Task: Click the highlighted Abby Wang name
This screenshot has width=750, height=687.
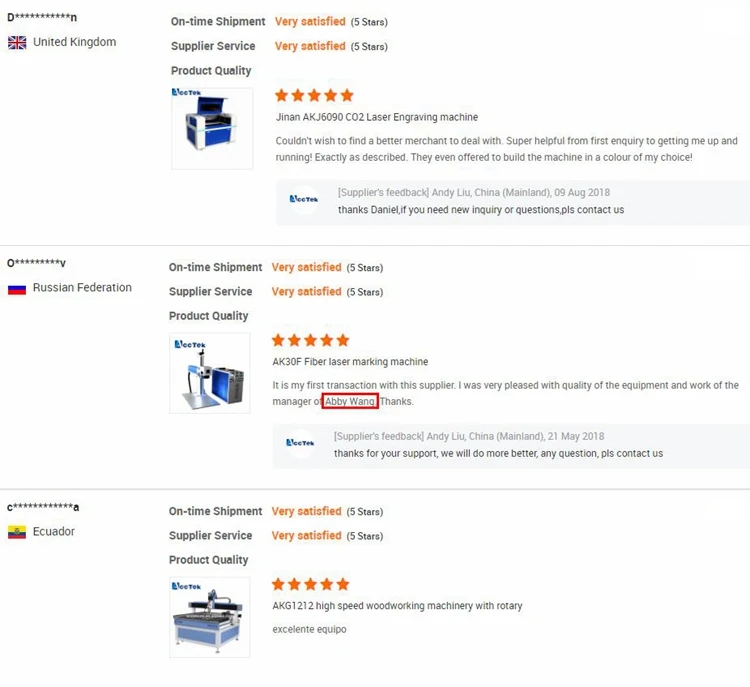Action: point(350,401)
